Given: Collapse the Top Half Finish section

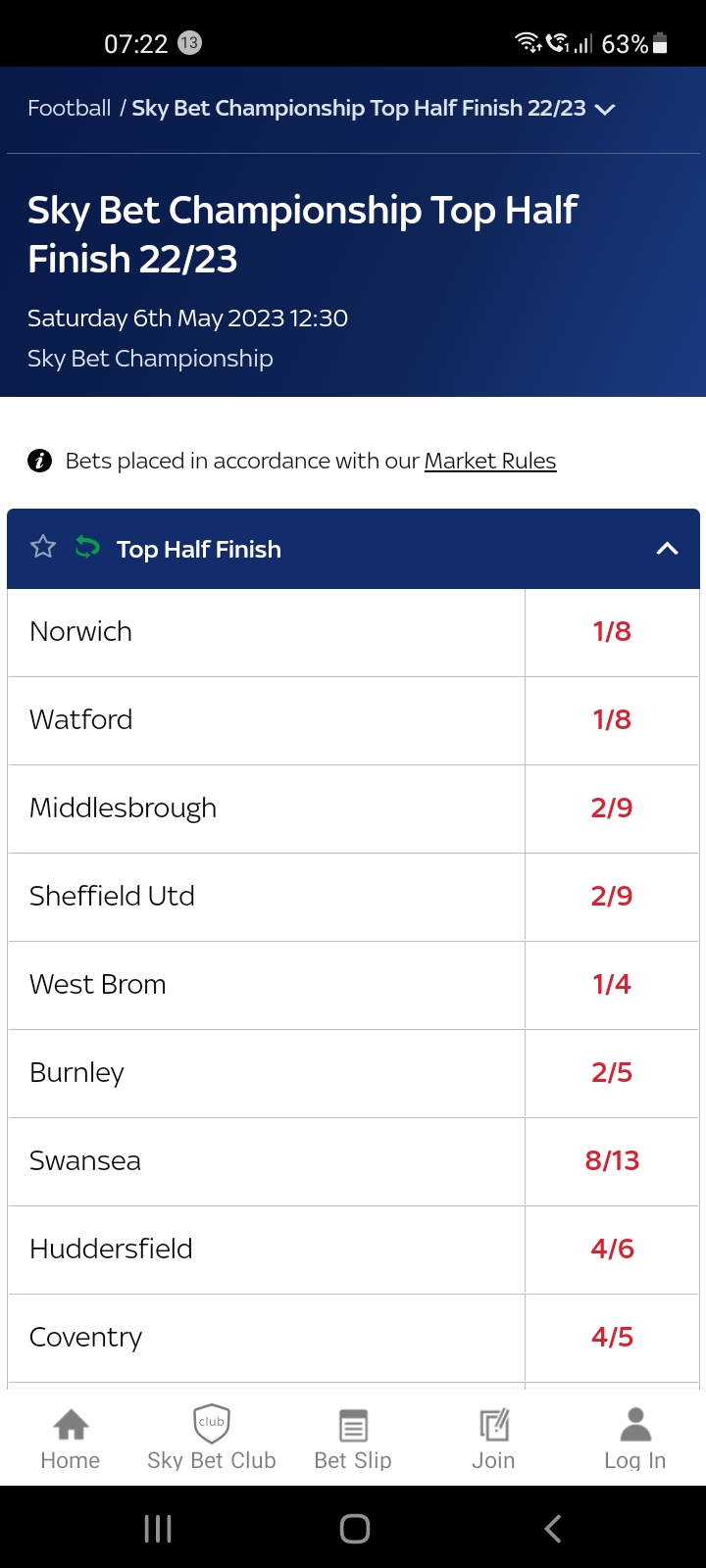Looking at the screenshot, I should [x=667, y=549].
